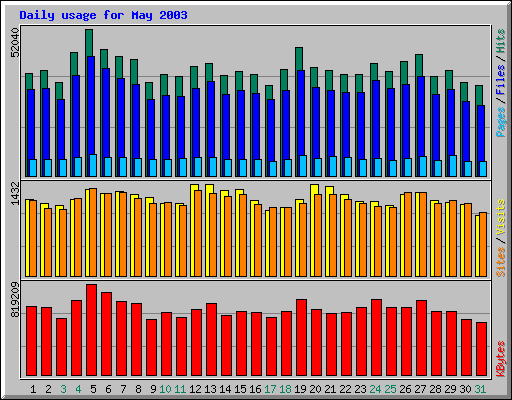Click green day 11 label
The width and height of the screenshot is (512, 400).
tap(180, 389)
